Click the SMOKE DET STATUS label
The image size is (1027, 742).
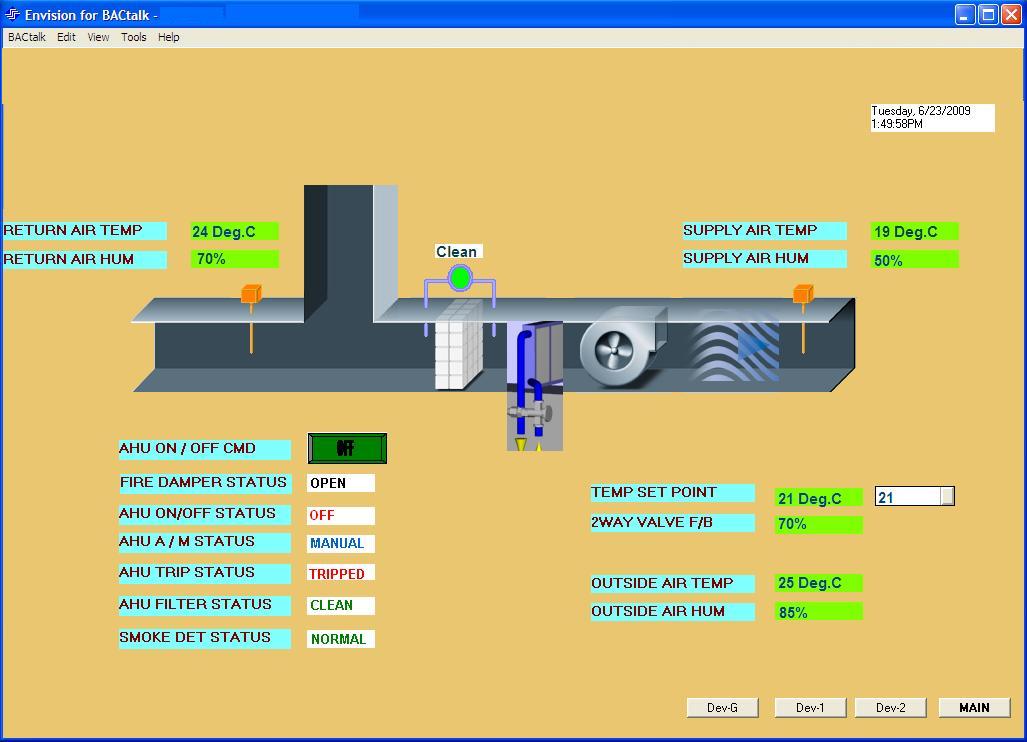coord(204,639)
